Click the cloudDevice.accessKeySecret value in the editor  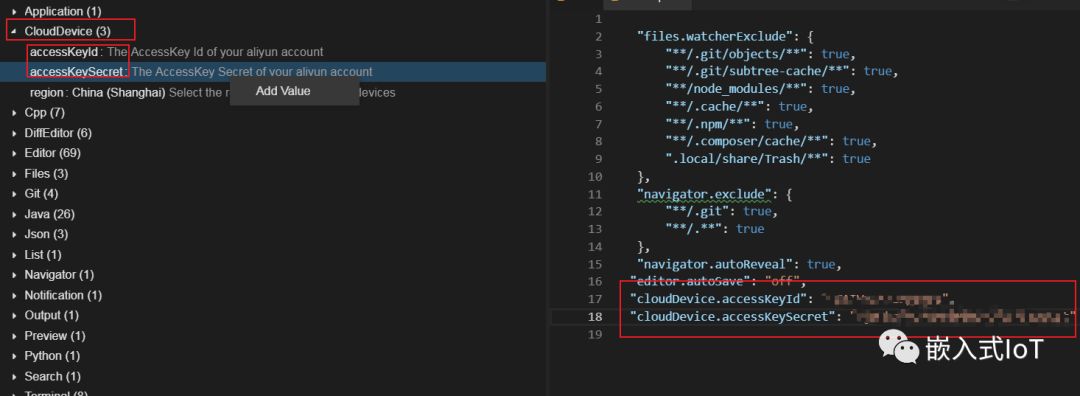coord(962,317)
